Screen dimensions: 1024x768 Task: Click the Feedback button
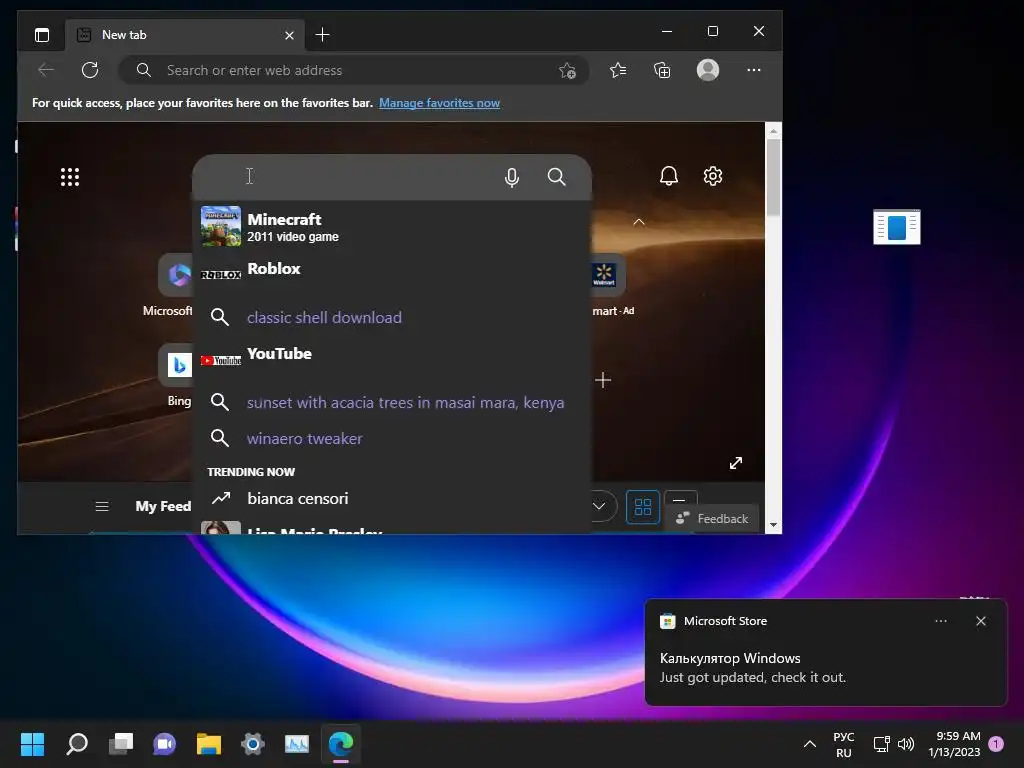(712, 519)
